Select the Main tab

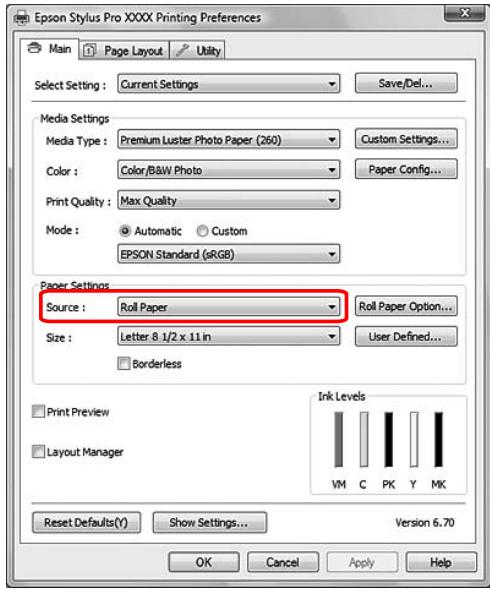click(x=50, y=49)
